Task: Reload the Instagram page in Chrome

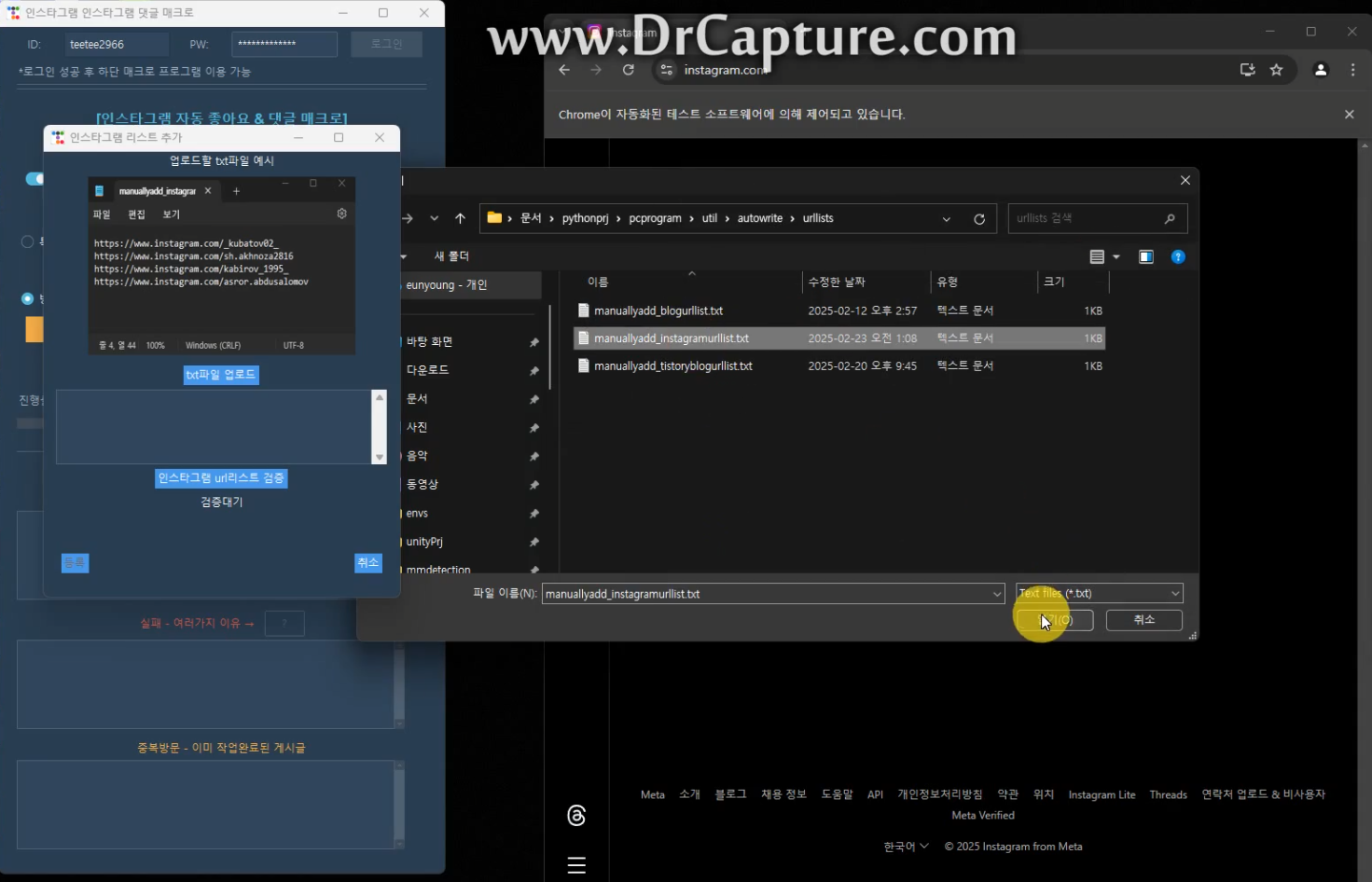Action: pos(629,70)
